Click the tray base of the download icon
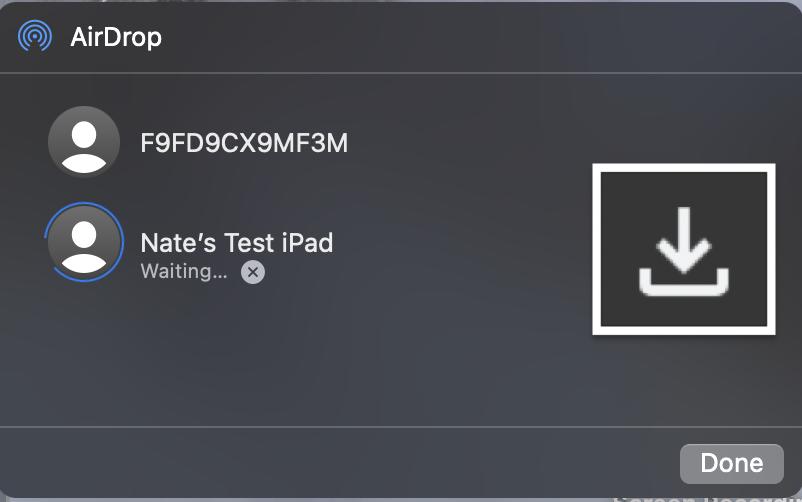Viewport: 802px width, 502px height. click(685, 284)
